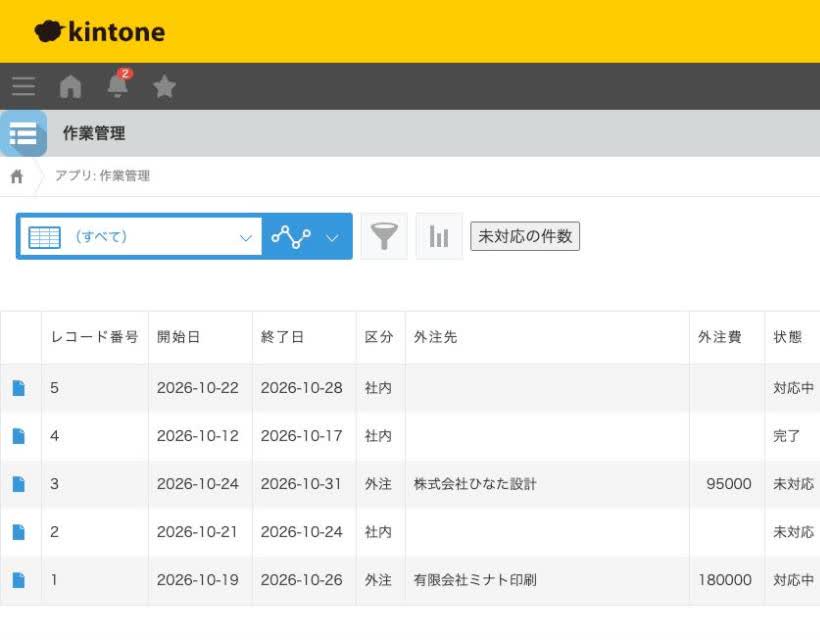Click 未対応 status in record 2
Image resolution: width=820 pixels, height=640 pixels.
point(794,532)
